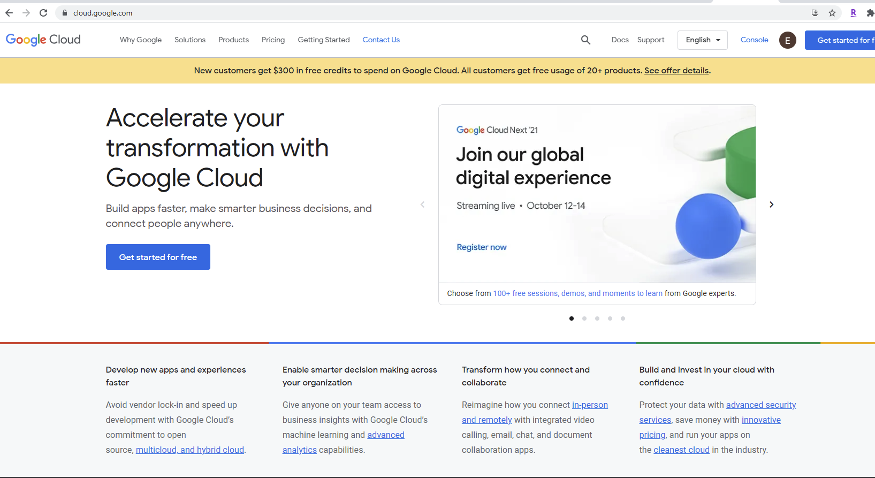Select Contact Us in the navigation

[381, 40]
